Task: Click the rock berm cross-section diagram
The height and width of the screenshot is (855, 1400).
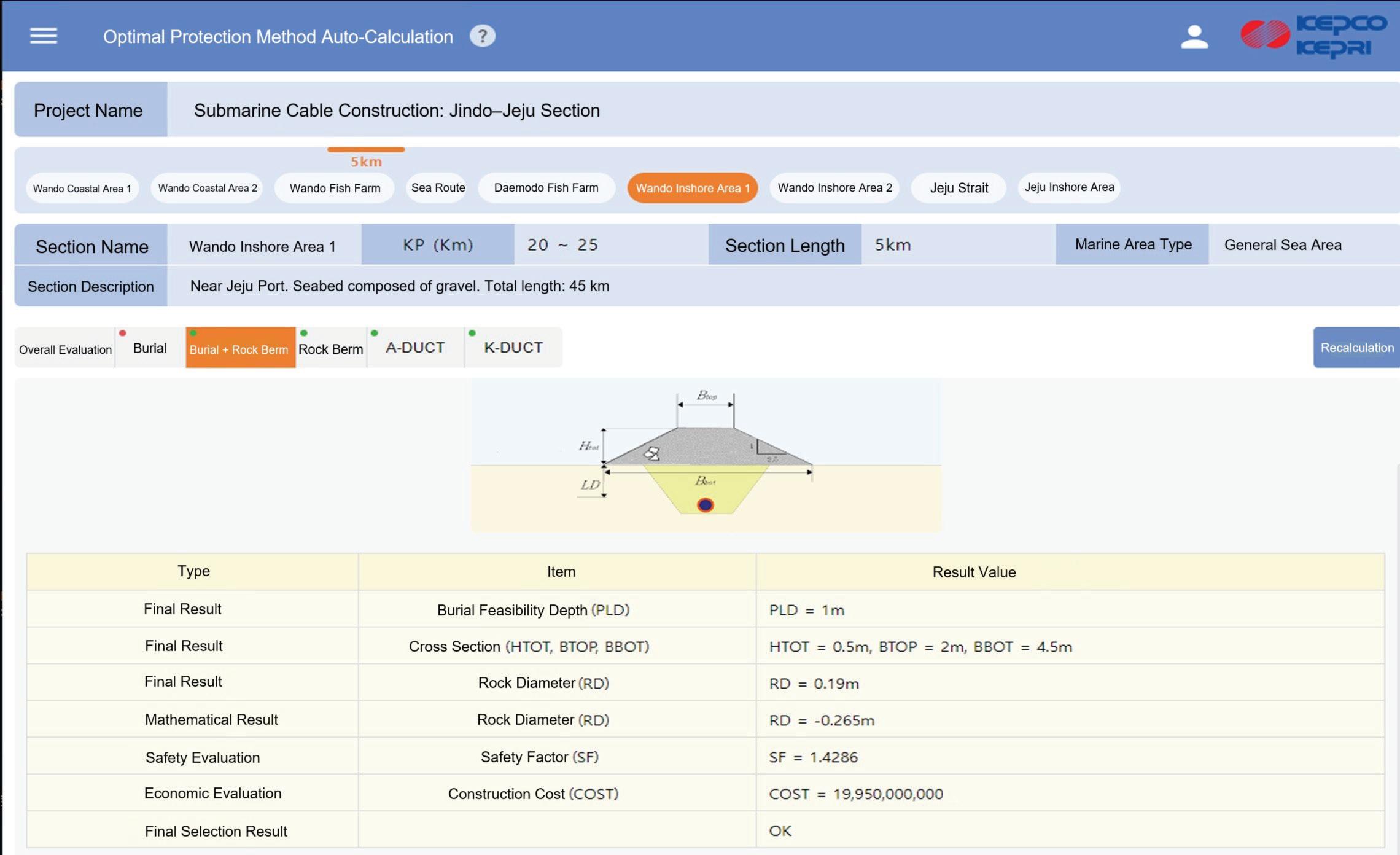Action: [x=706, y=456]
